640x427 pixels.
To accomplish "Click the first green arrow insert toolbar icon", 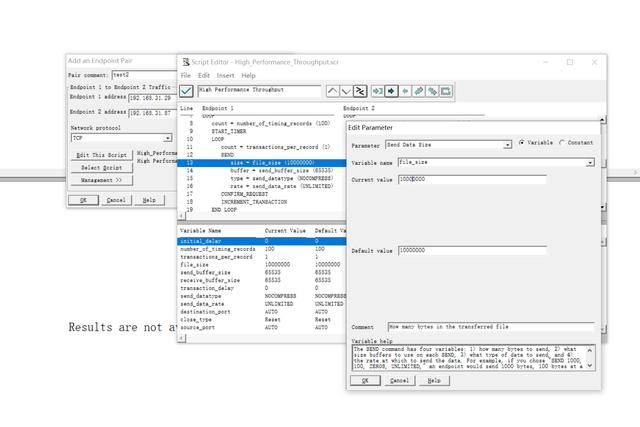I will pos(377,91).
